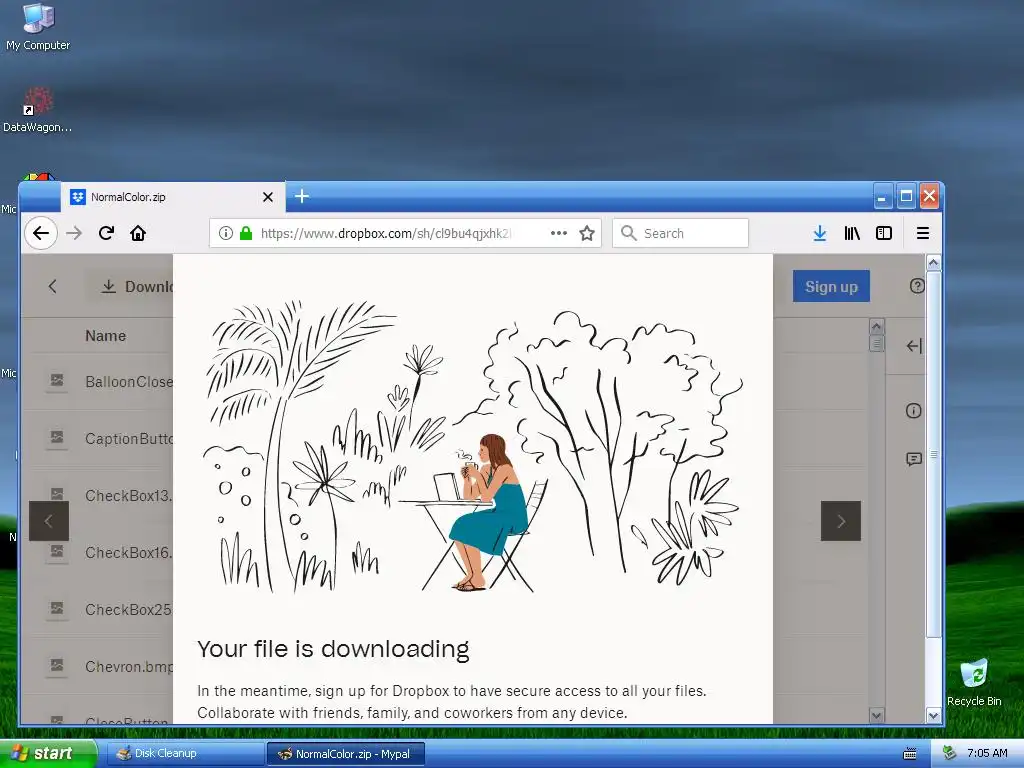Screen dimensions: 1024x768
Task: Open the browser hamburger menu
Action: coord(922,233)
